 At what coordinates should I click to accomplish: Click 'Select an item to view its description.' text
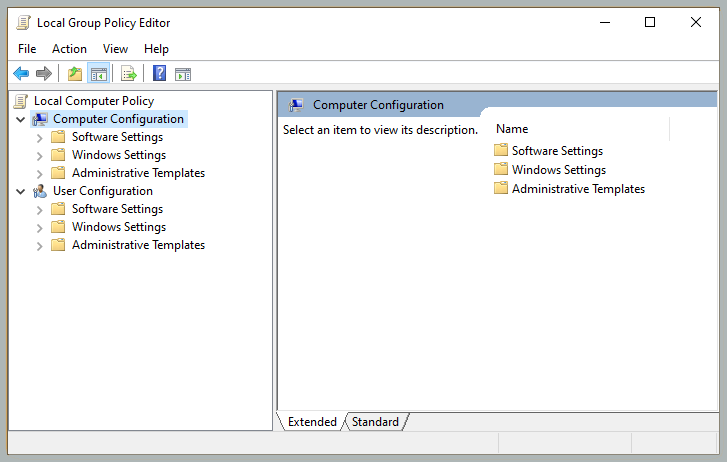380,130
